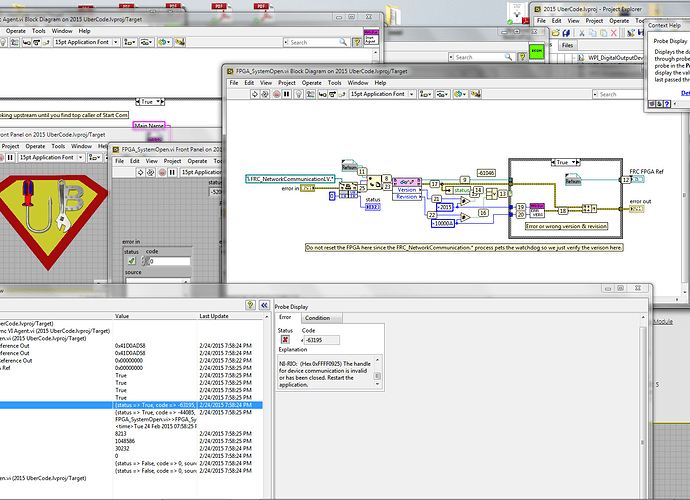
Task: Open Tools menu in FPGA_SystemOpen block diagram
Action: tap(334, 83)
